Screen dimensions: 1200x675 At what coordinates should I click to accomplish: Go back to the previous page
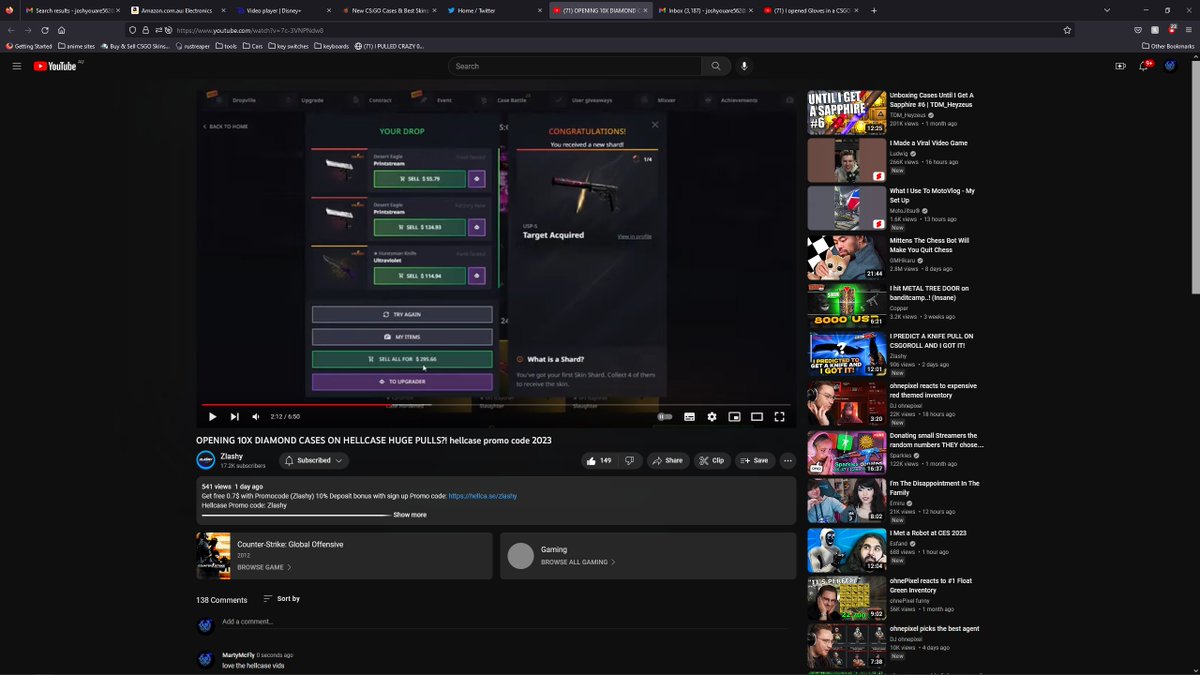click(x=11, y=30)
